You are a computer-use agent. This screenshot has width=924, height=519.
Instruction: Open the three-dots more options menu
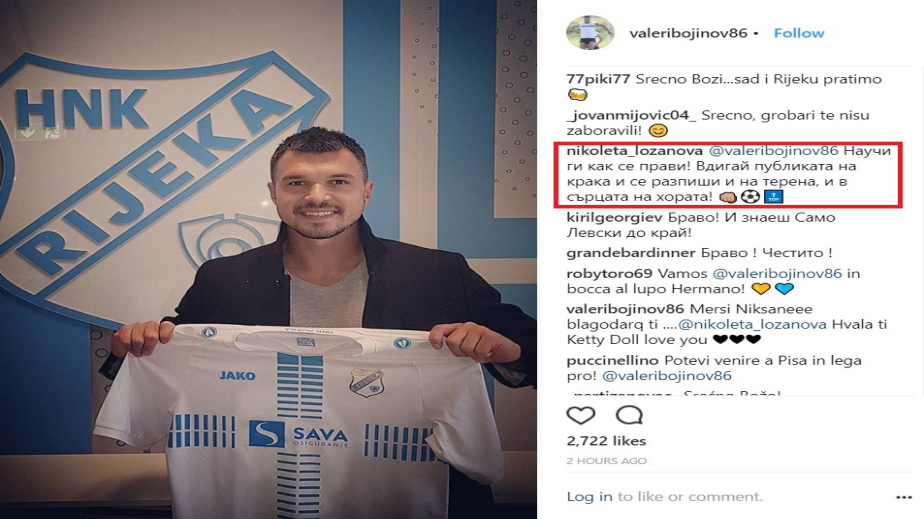(903, 497)
